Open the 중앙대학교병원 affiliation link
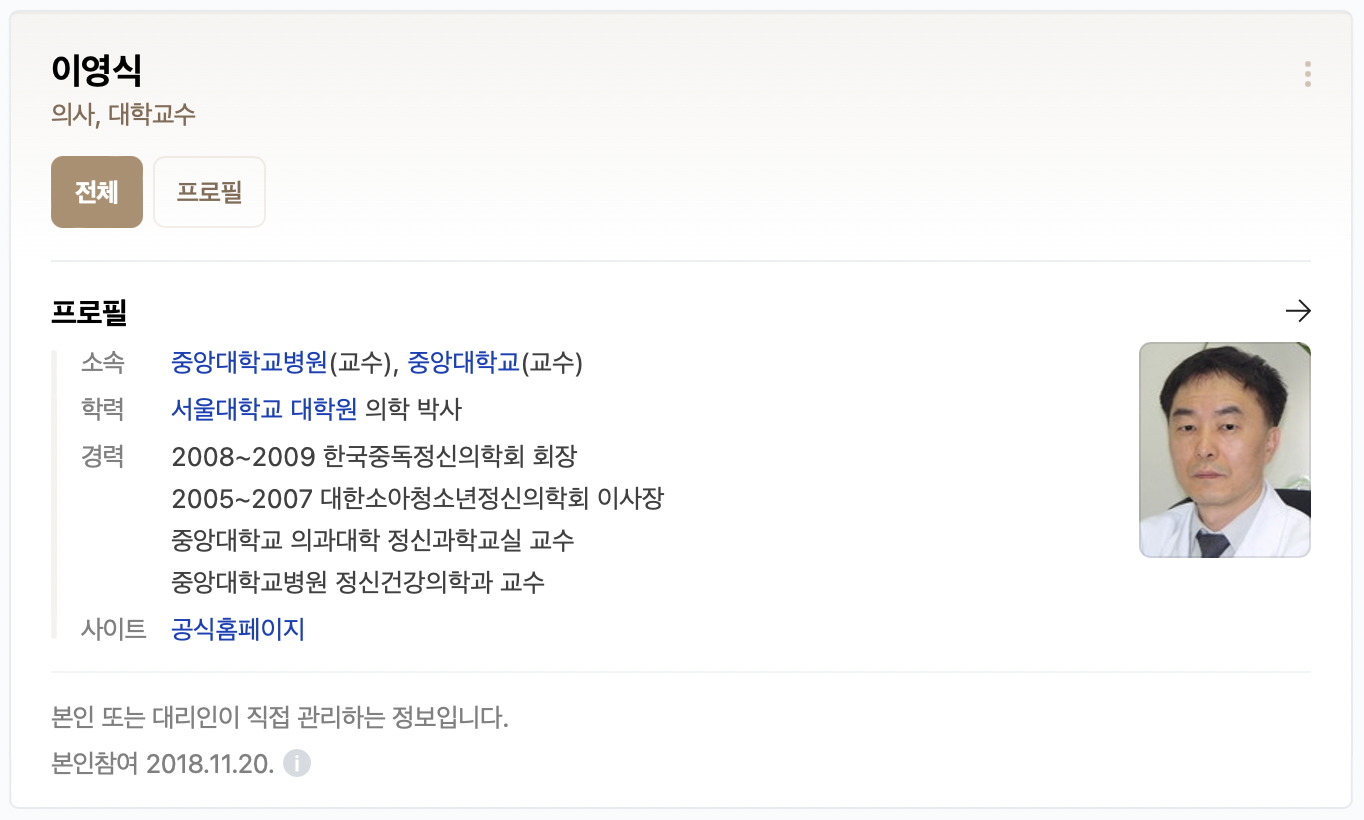1364x820 pixels. 250,362
